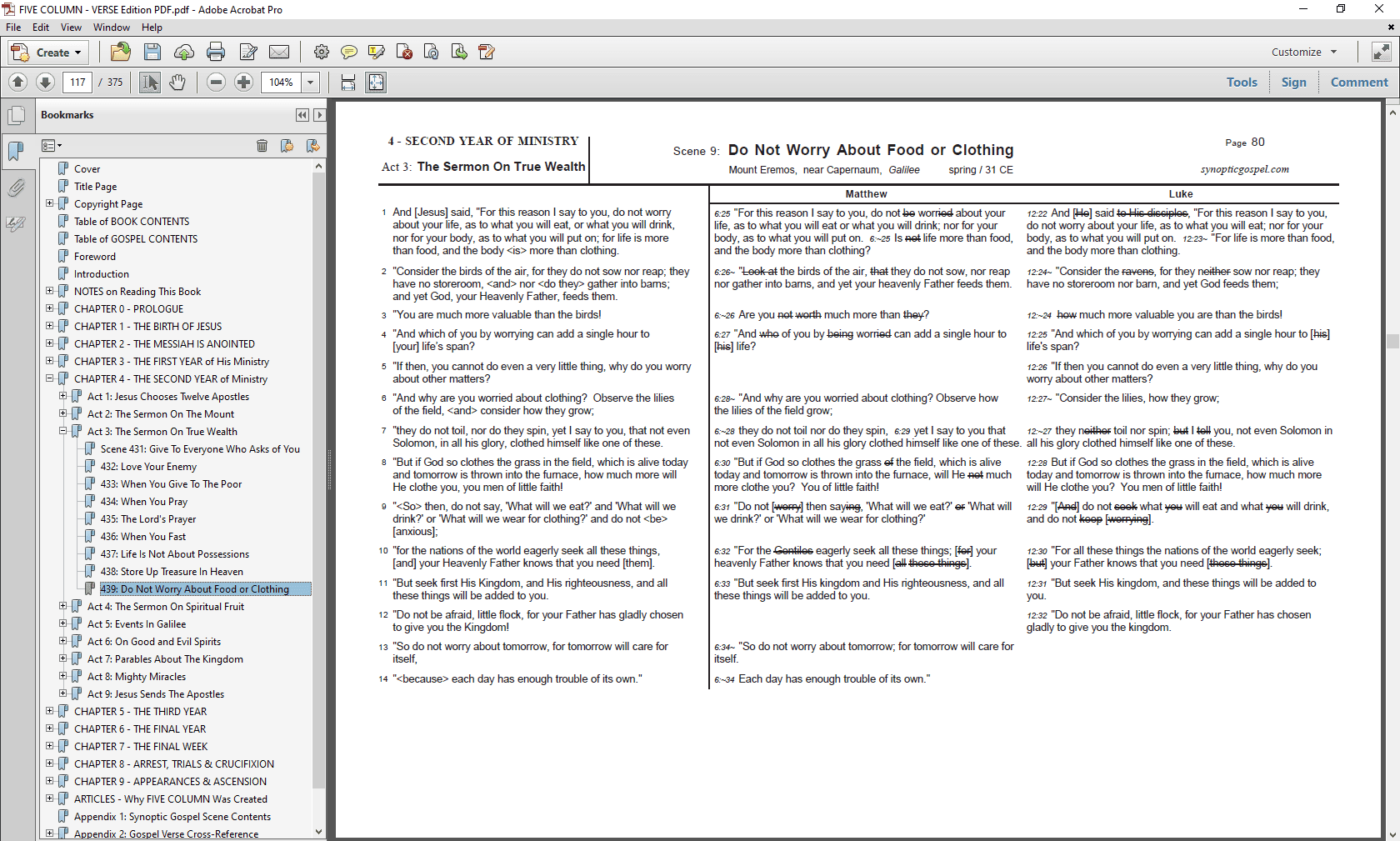Image resolution: width=1400 pixels, height=841 pixels.
Task: Send file by email envelope icon
Action: 279,52
